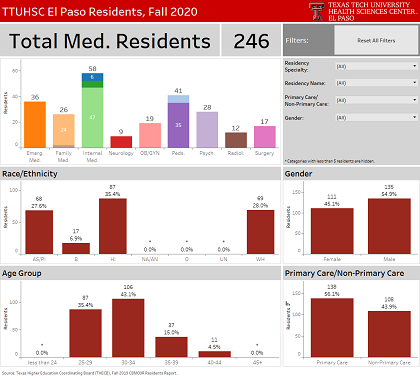Select the pink OB/GYN bar

tap(150, 135)
